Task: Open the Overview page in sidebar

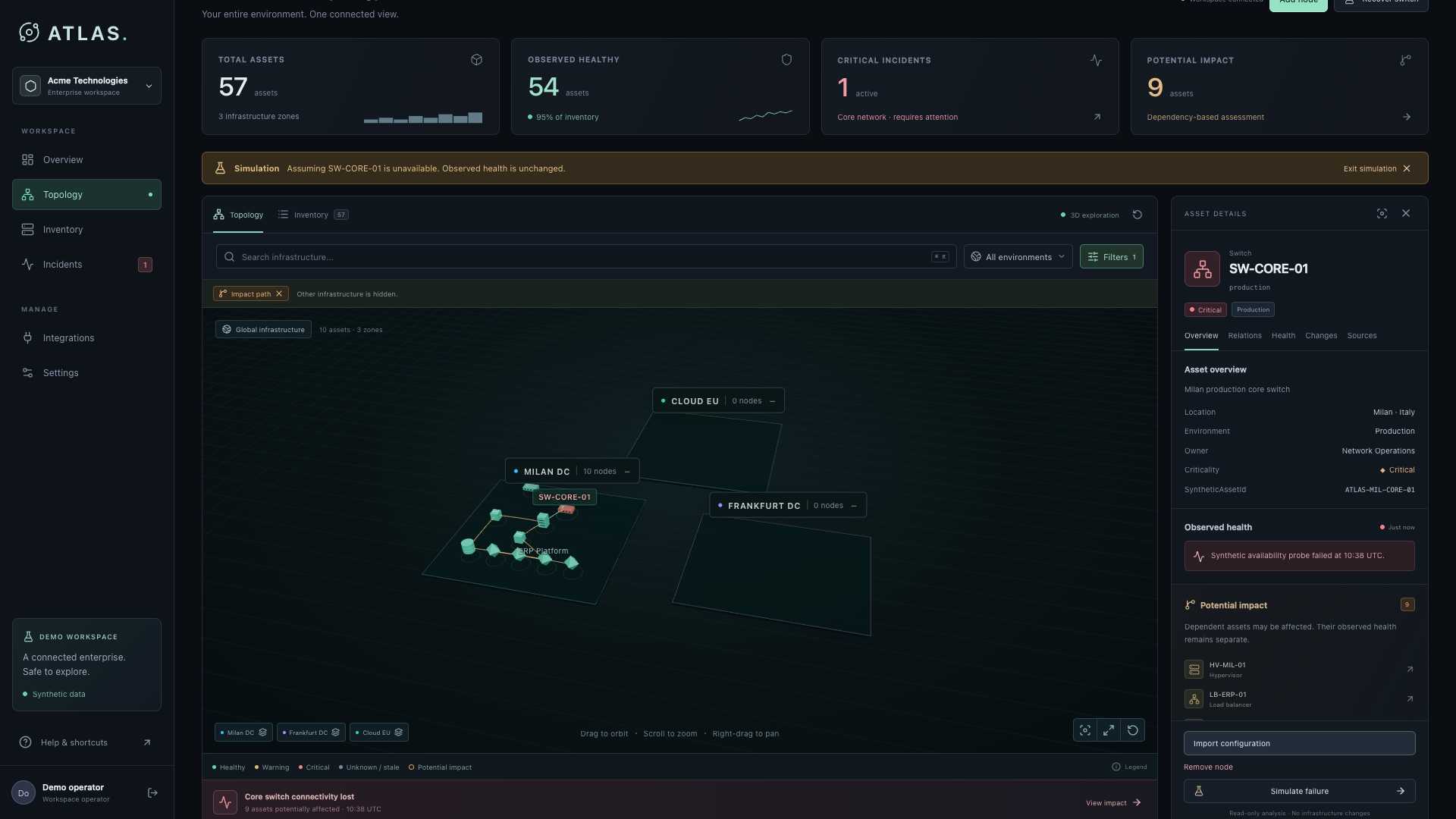Action: tap(86, 160)
